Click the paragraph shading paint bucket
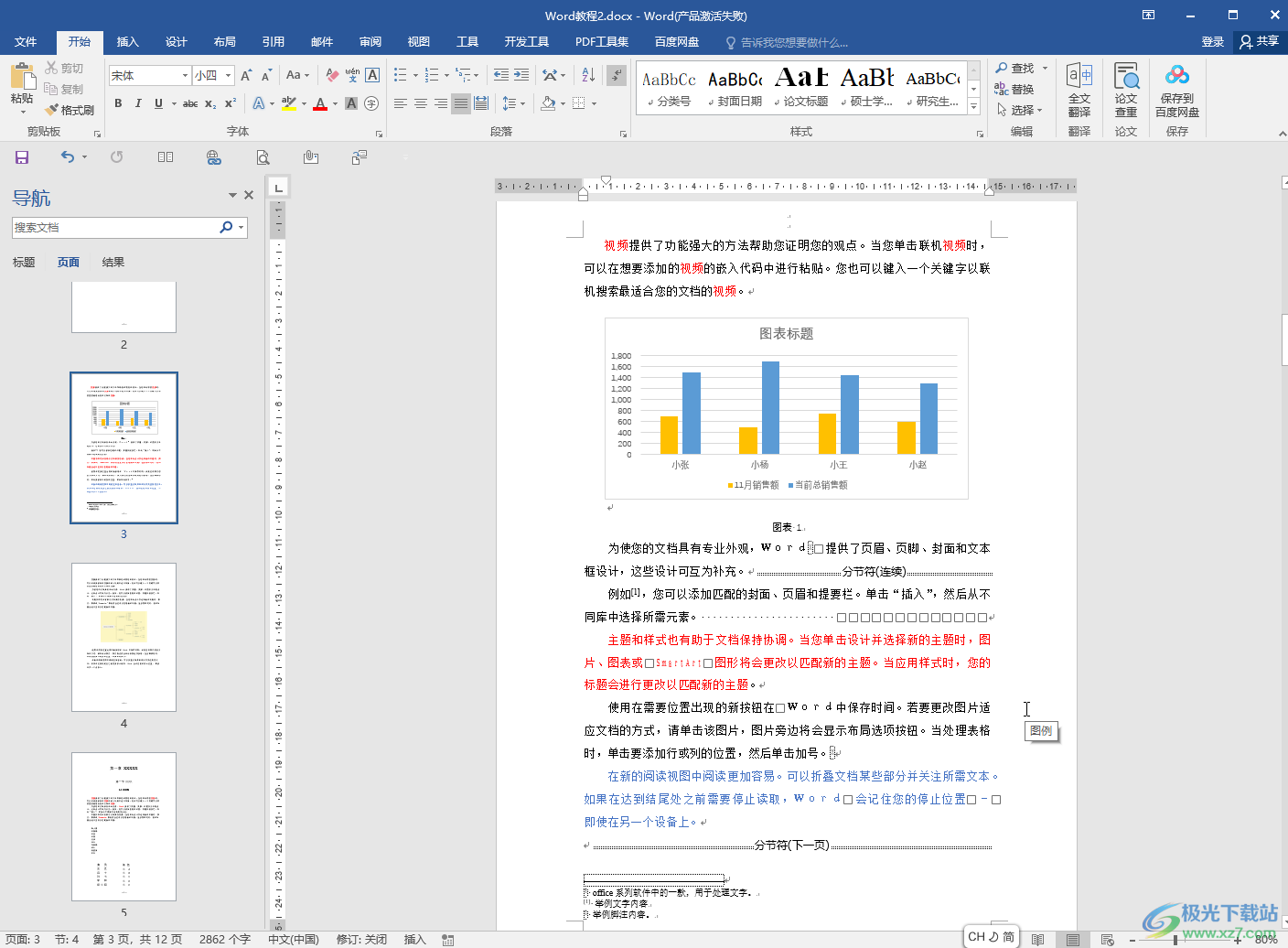The width and height of the screenshot is (1288, 948). [x=547, y=103]
